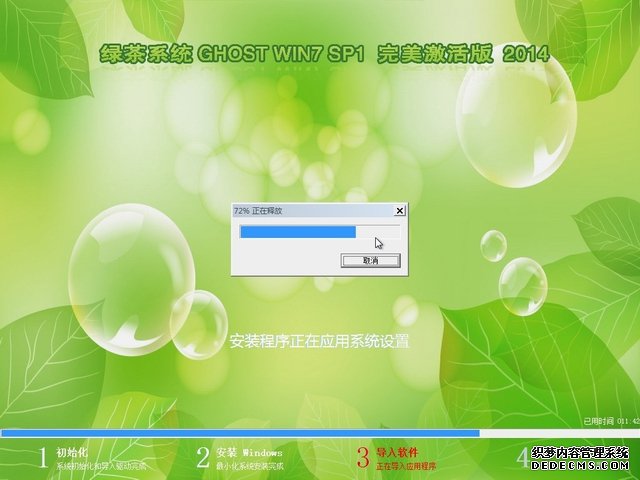Viewport: 640px width, 480px height.
Task: Click the 安装程序正在应用系统设置 status text
Action: (x=319, y=341)
